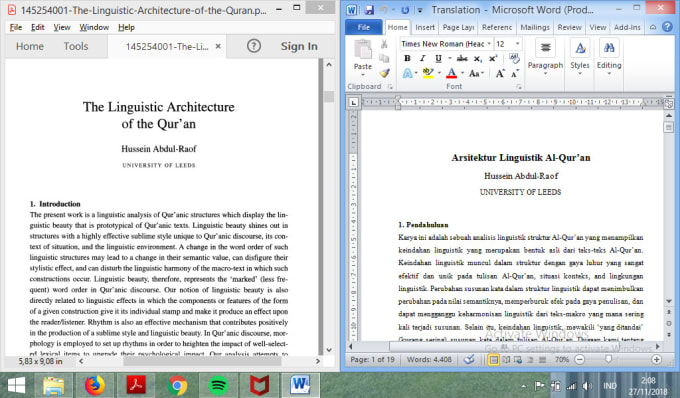Switch to Print Layout view
Image resolution: width=680 pixels, height=398 pixels.
[494, 359]
